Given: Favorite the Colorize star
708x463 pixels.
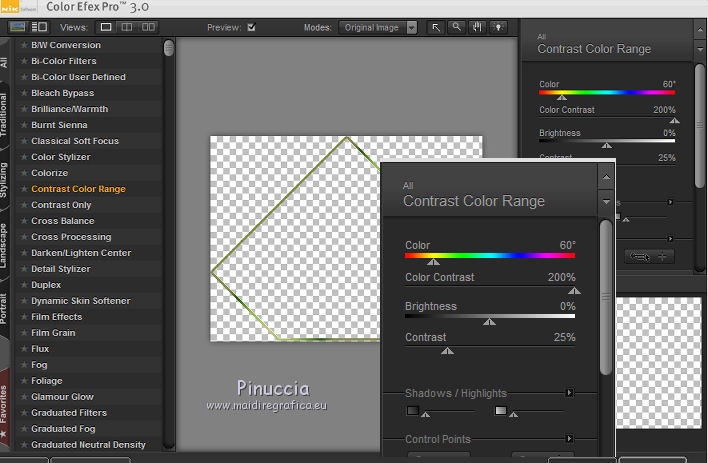Looking at the screenshot, I should pos(24,173).
